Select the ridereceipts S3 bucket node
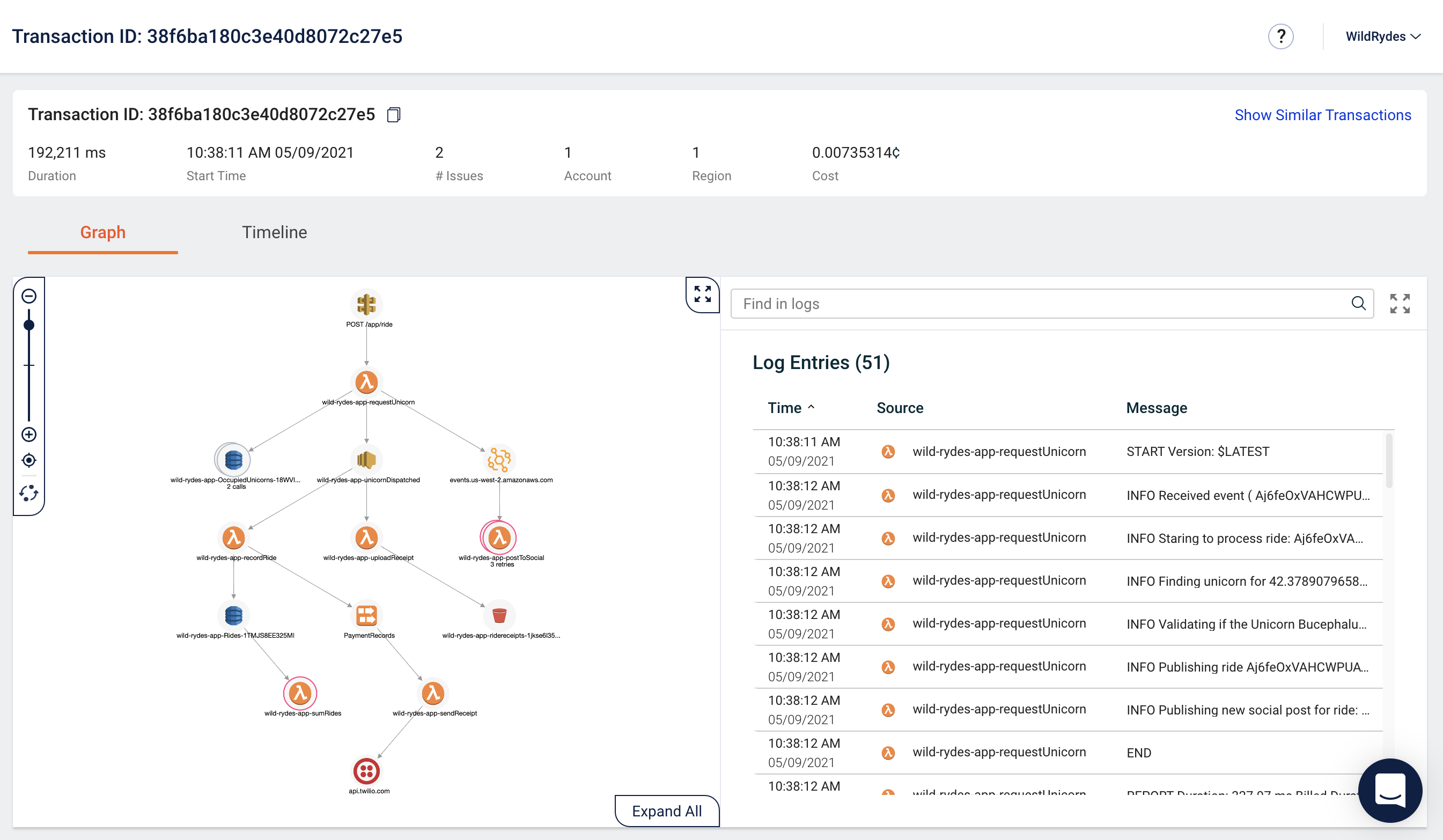This screenshot has height=840, width=1443. tap(499, 616)
